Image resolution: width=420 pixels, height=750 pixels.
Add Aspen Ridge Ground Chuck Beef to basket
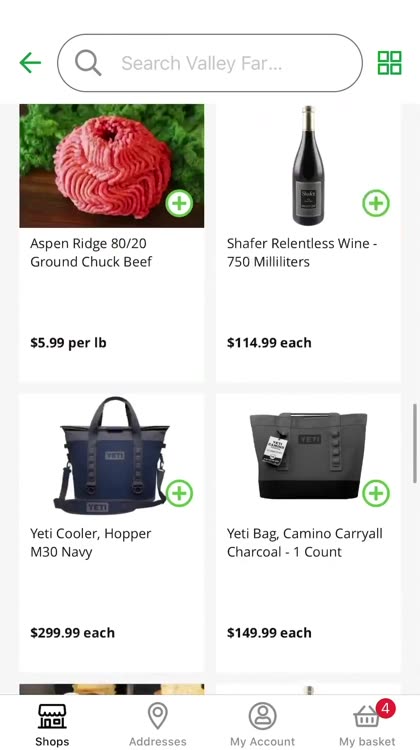[x=179, y=203]
